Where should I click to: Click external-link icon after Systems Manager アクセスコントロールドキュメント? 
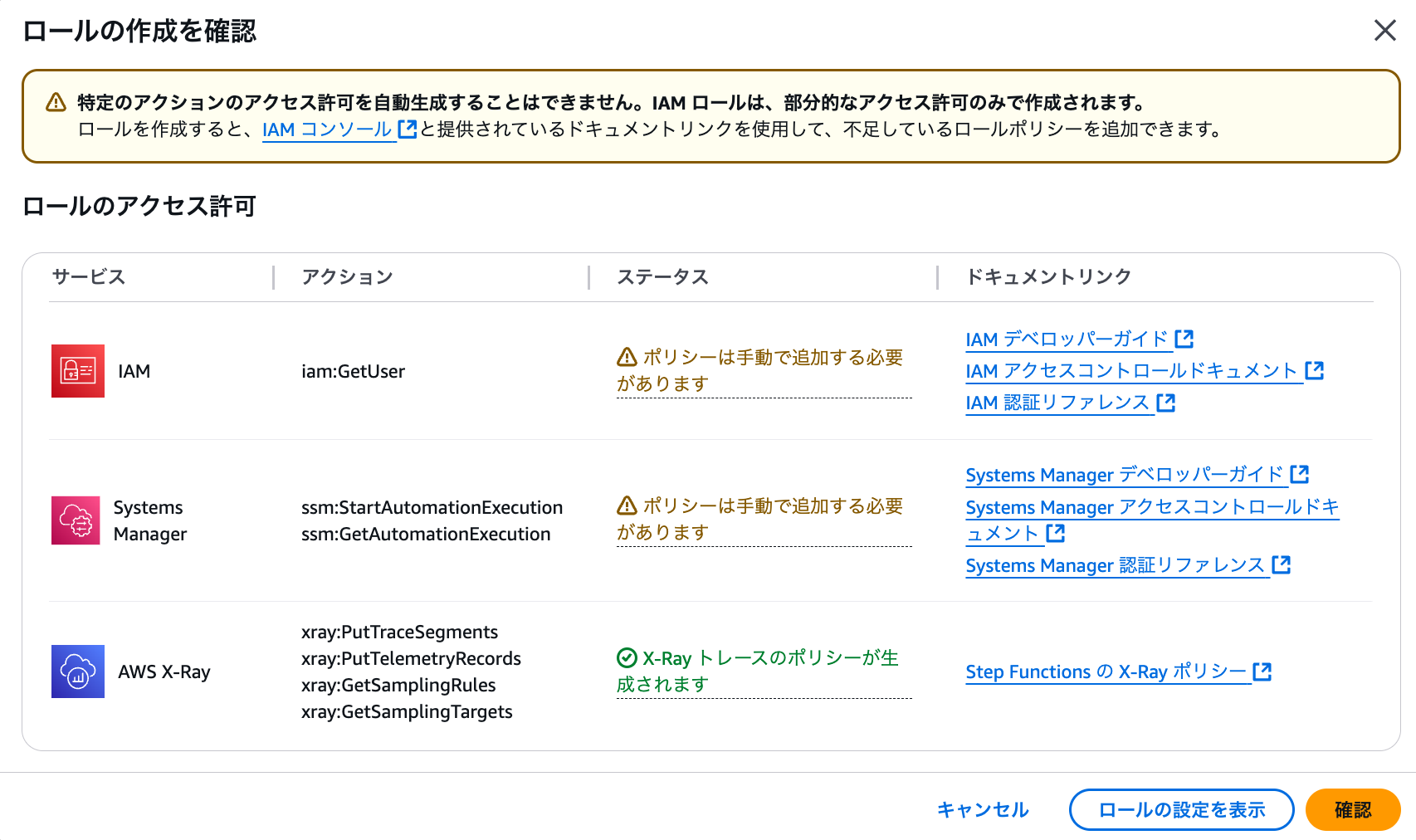1055,533
